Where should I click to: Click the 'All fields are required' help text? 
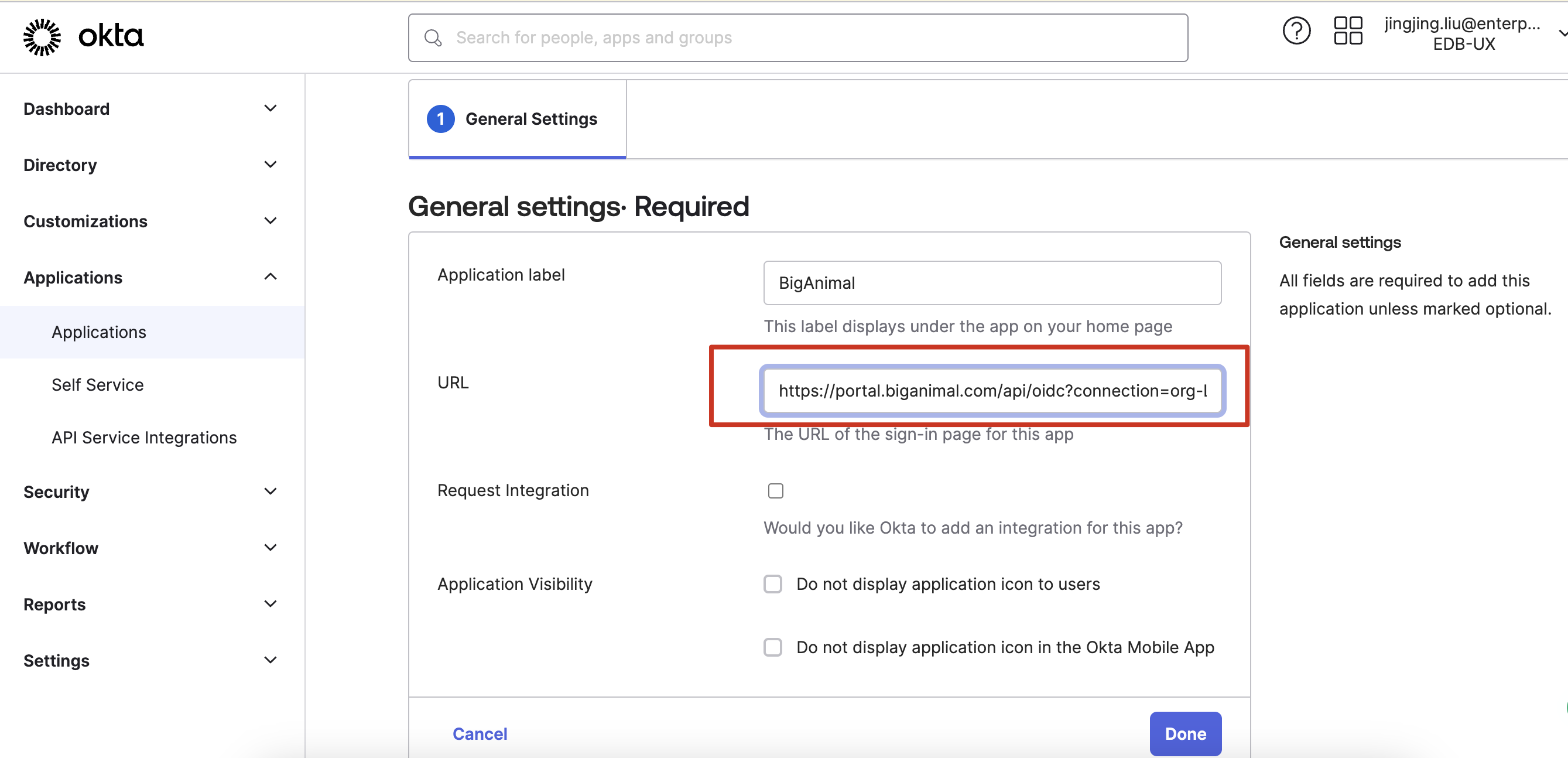[x=1415, y=295]
